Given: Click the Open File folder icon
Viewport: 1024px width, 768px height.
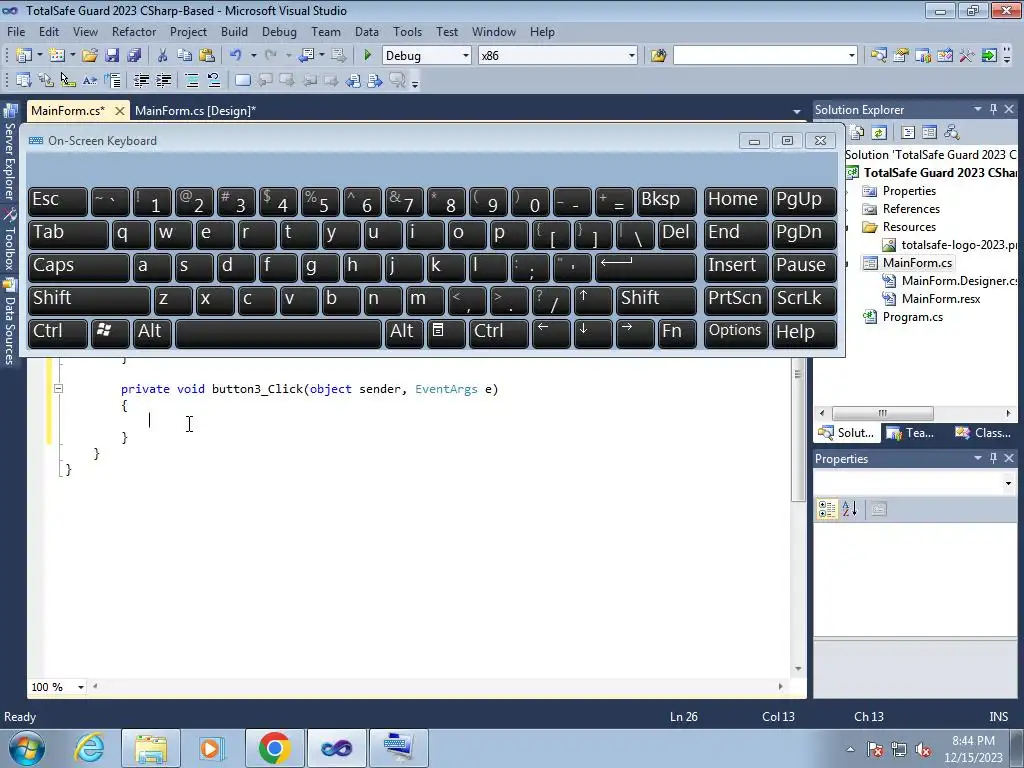Looking at the screenshot, I should (90, 56).
